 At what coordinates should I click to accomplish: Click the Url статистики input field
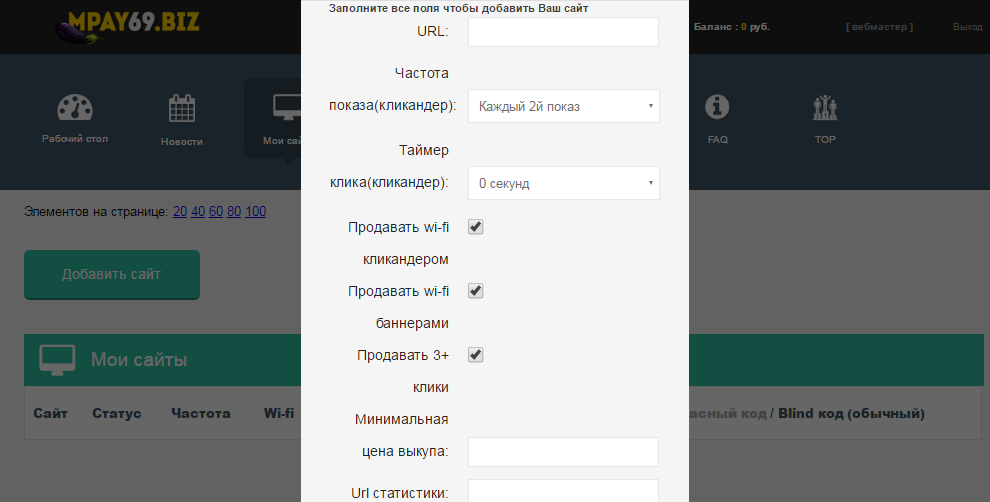point(563,491)
